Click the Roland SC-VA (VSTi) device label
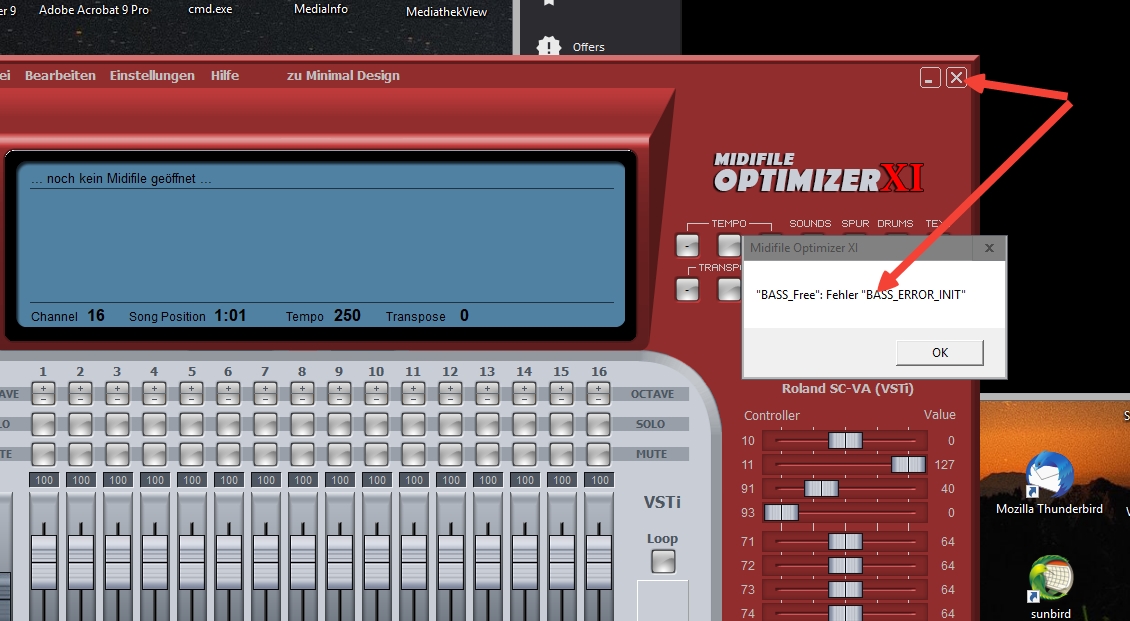The height and width of the screenshot is (621, 1130). 848,388
